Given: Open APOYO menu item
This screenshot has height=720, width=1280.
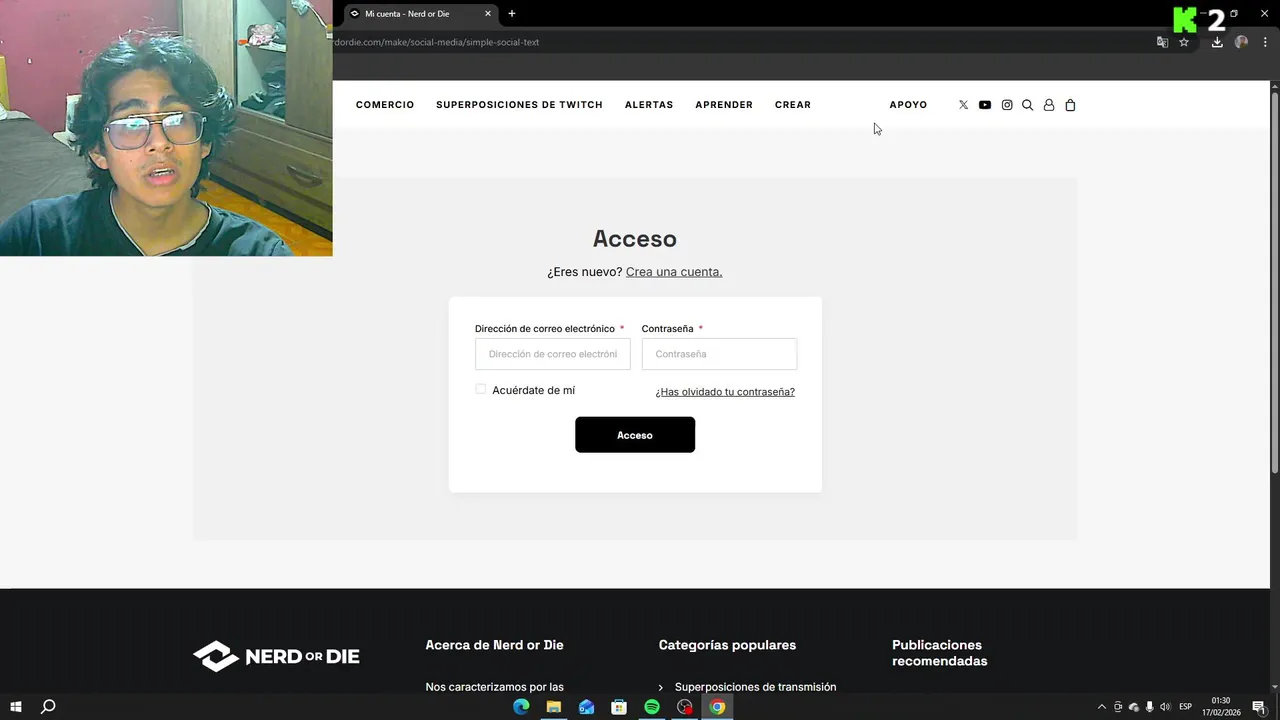Looking at the screenshot, I should tap(908, 105).
